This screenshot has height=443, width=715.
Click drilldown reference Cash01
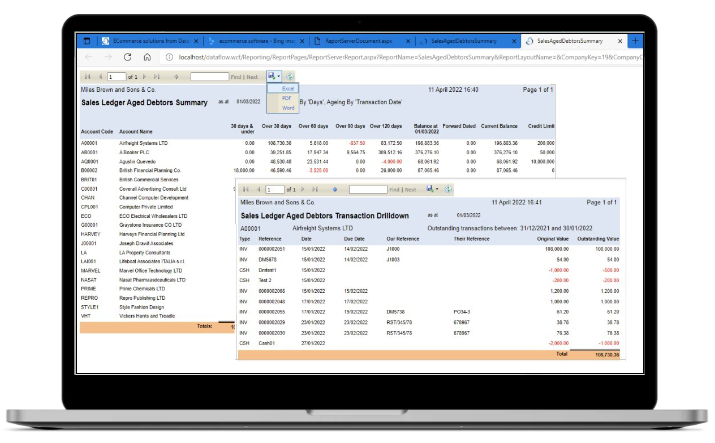[267, 343]
